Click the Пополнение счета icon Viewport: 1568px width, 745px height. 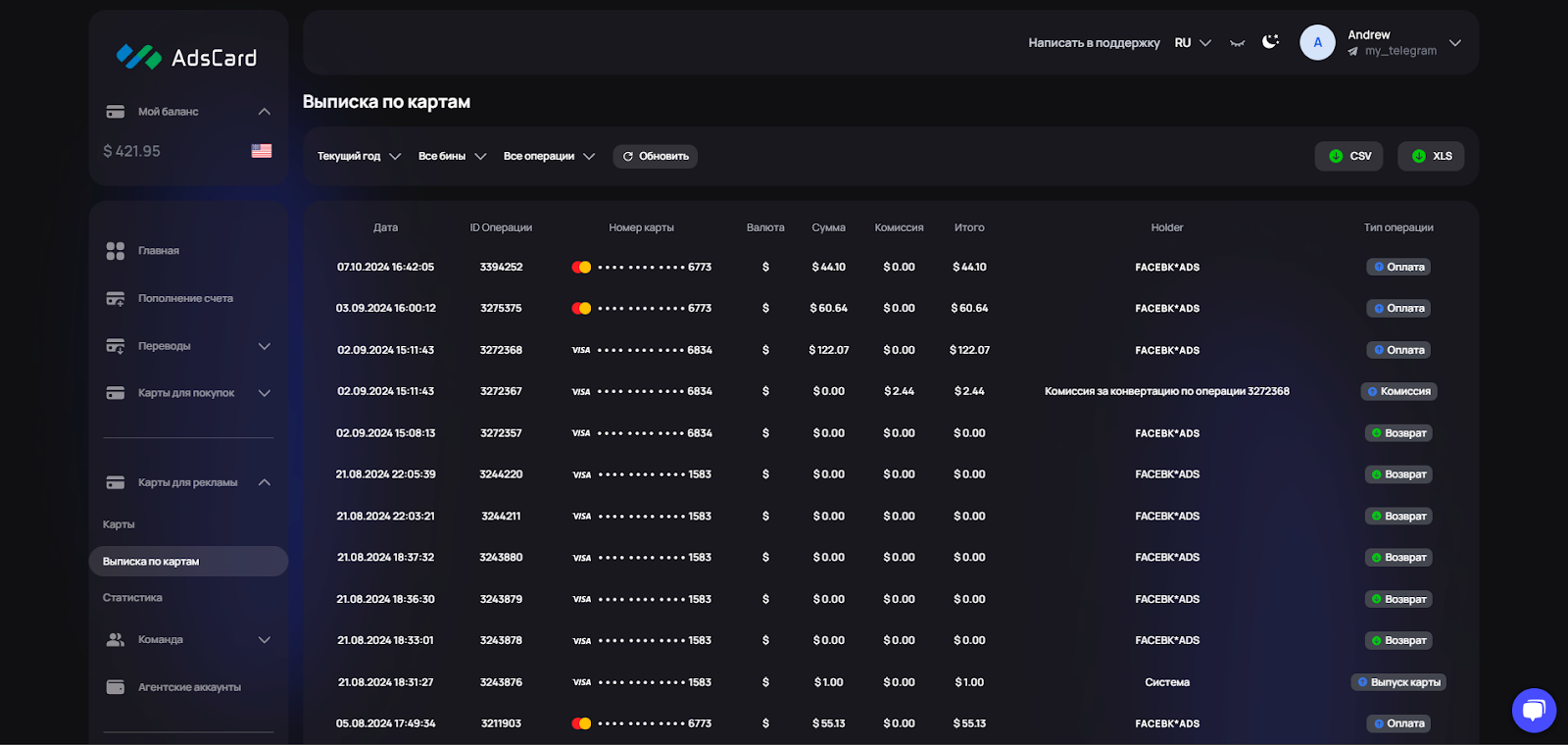(x=115, y=298)
